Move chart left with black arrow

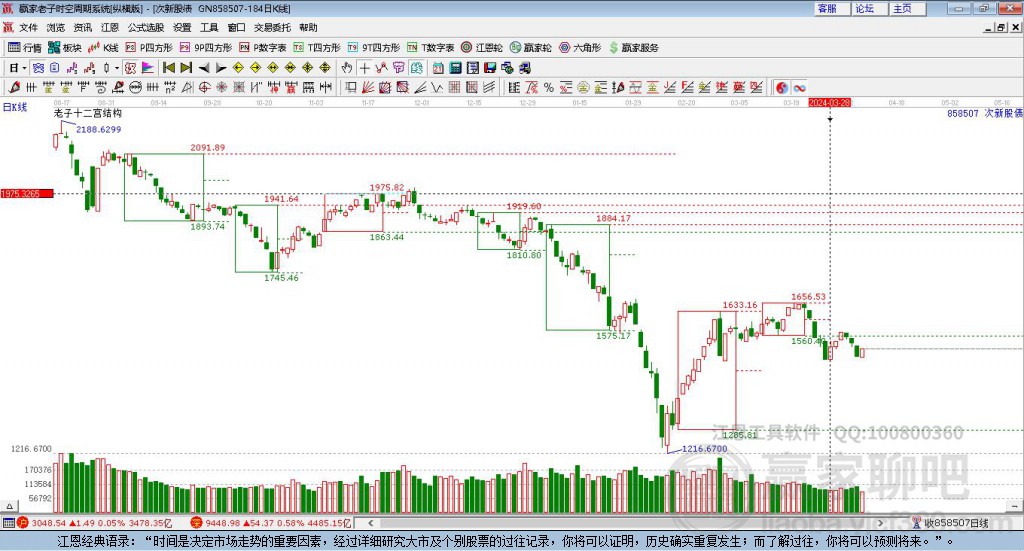204,68
